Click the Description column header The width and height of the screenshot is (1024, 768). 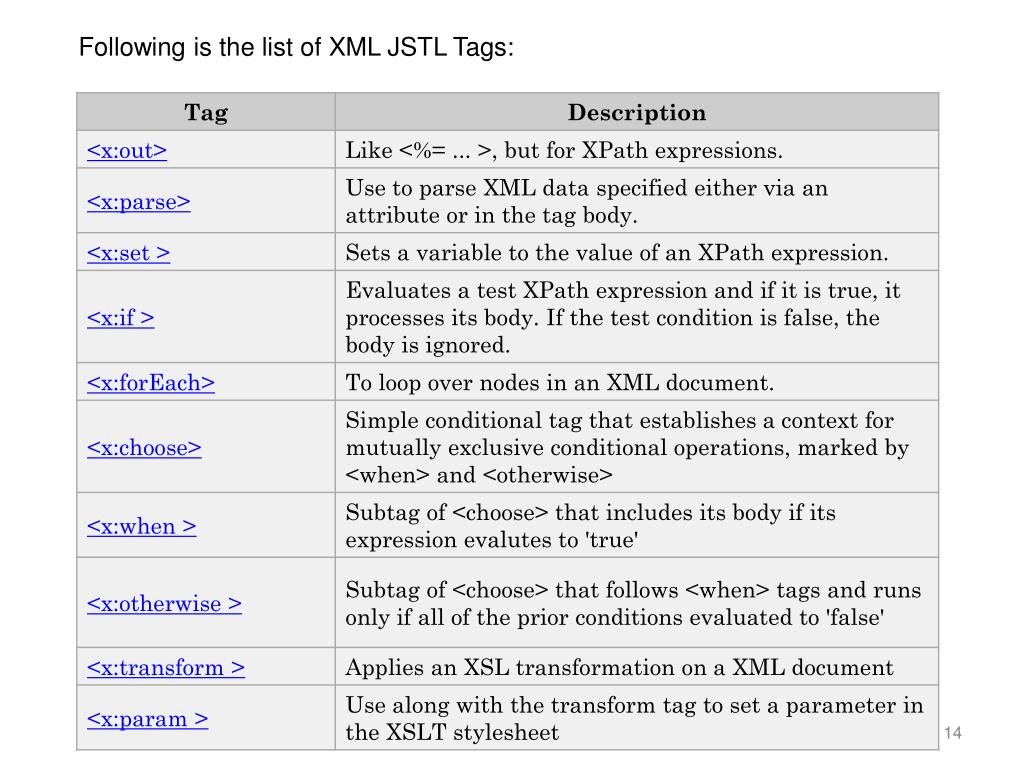[637, 112]
